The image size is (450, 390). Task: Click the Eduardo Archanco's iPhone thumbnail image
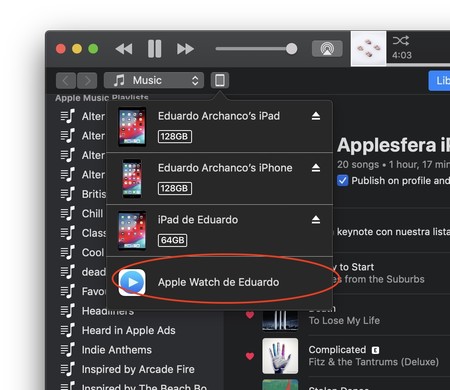[132, 179]
